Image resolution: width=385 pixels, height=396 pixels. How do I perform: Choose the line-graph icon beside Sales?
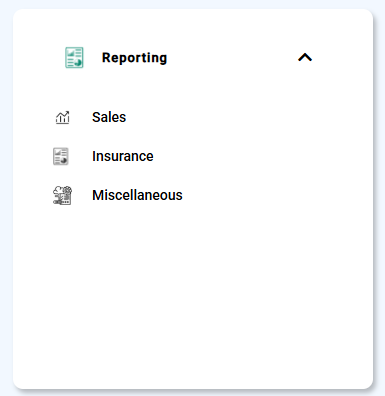click(62, 117)
